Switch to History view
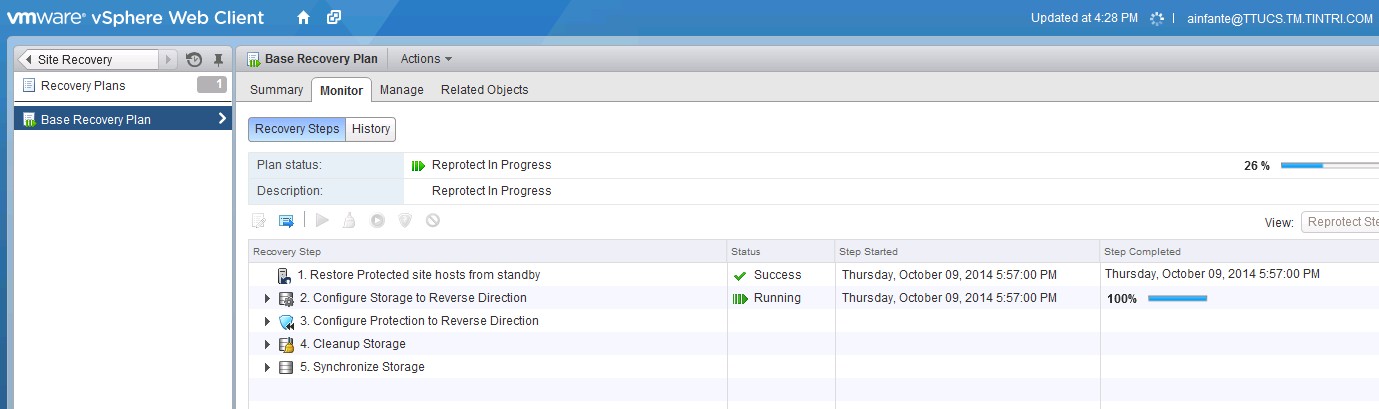 [x=371, y=129]
